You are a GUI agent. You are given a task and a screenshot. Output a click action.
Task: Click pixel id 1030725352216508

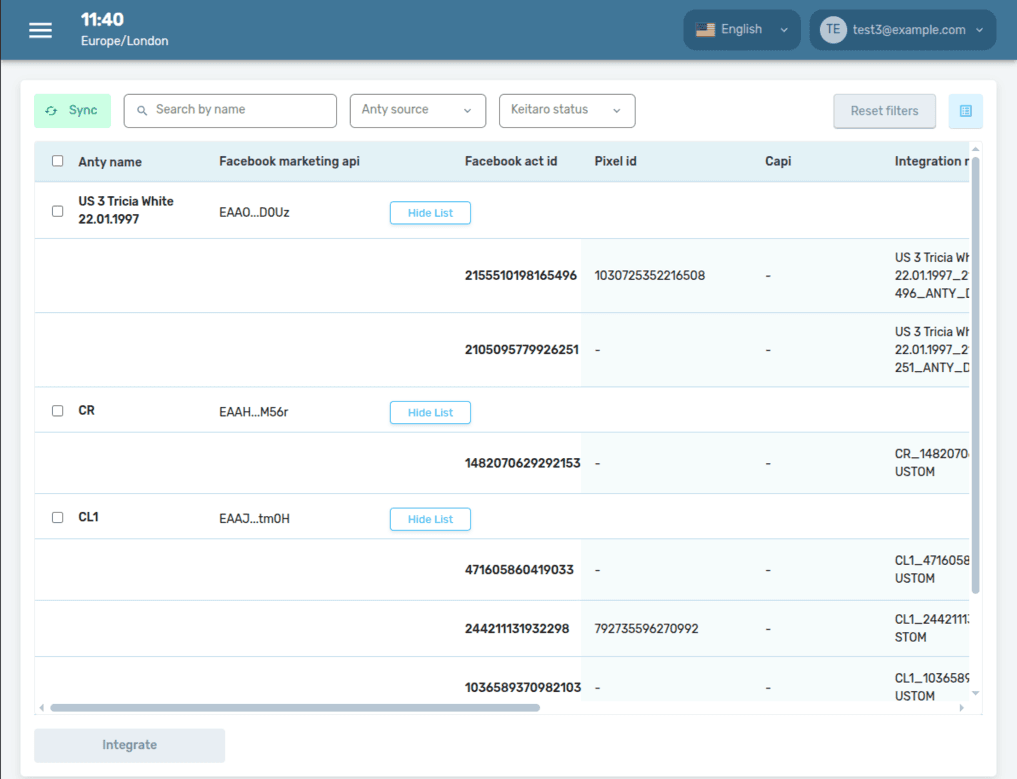[650, 276]
